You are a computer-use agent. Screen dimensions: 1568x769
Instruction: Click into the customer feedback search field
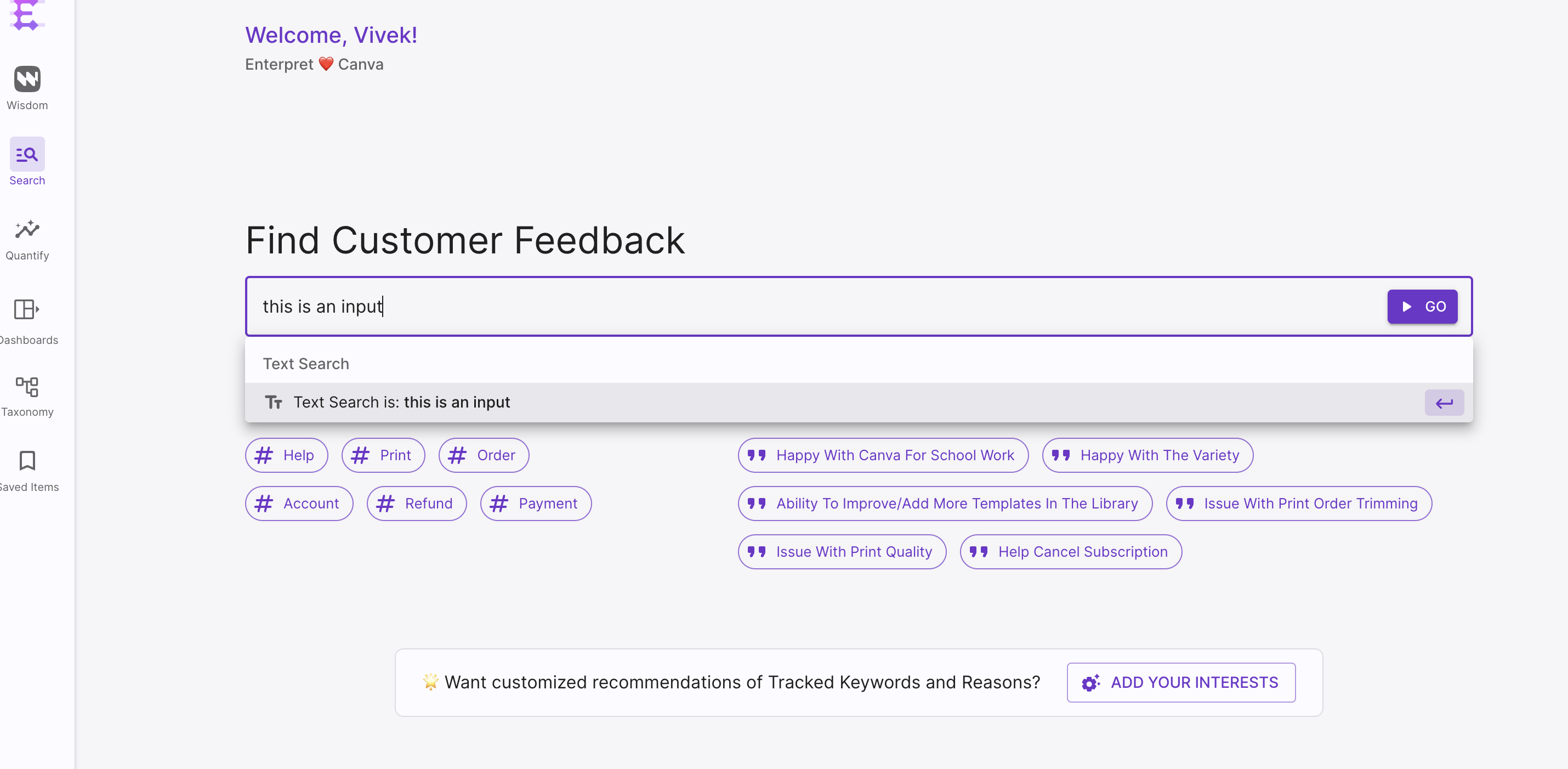pyautogui.click(x=791, y=307)
